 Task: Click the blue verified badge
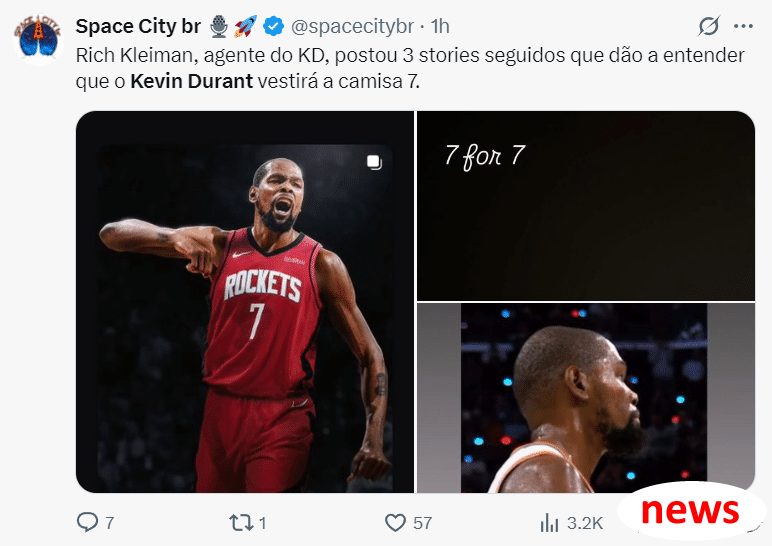(x=273, y=26)
